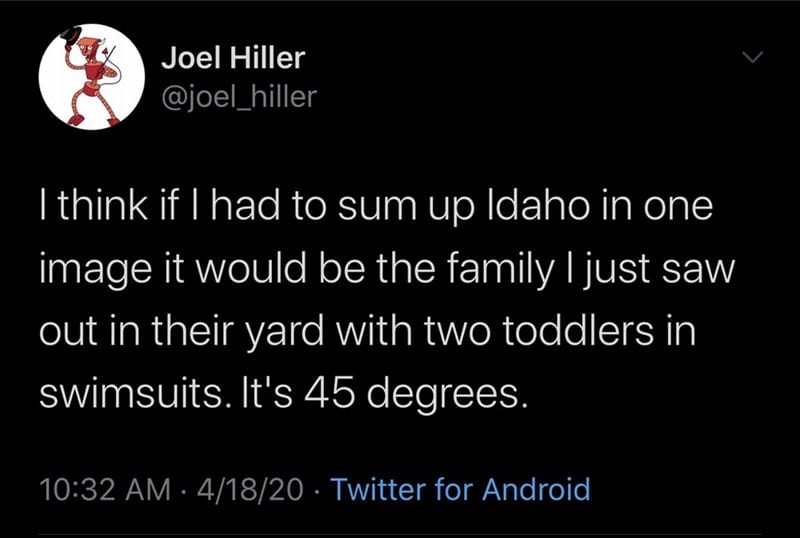Visit the Joel Hiller display name profile

233,58
